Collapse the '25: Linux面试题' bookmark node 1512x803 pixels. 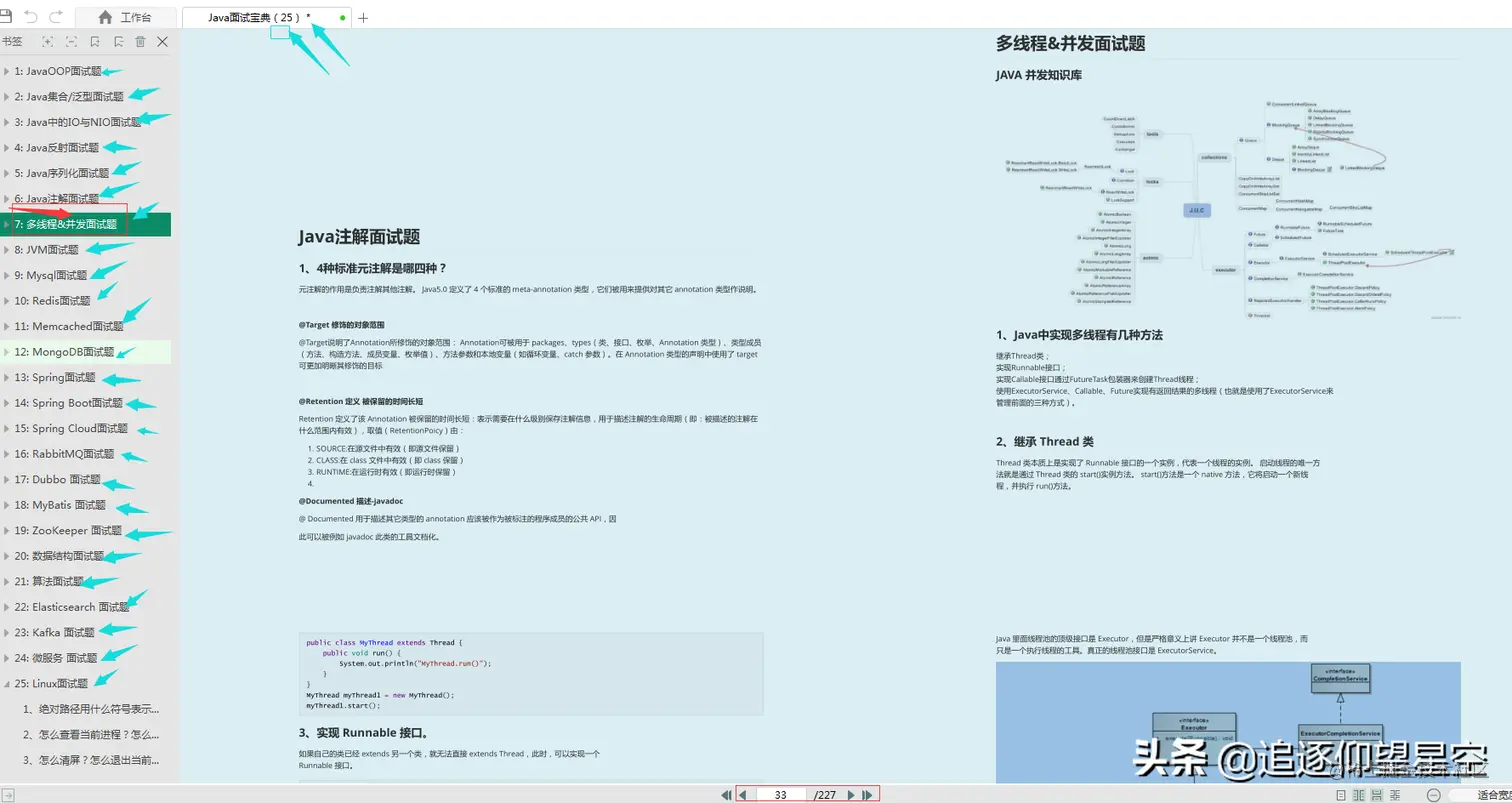(x=5, y=683)
